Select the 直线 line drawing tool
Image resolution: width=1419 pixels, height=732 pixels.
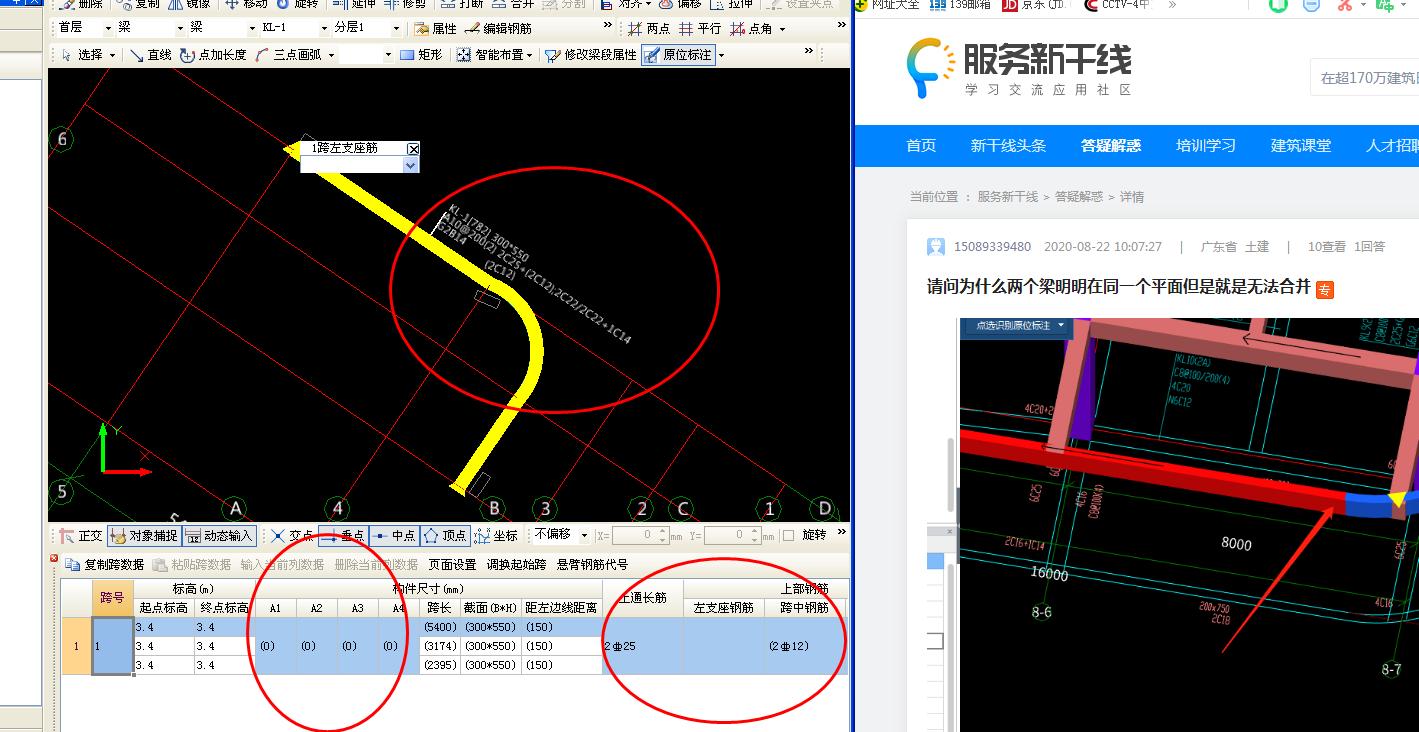click(x=151, y=55)
